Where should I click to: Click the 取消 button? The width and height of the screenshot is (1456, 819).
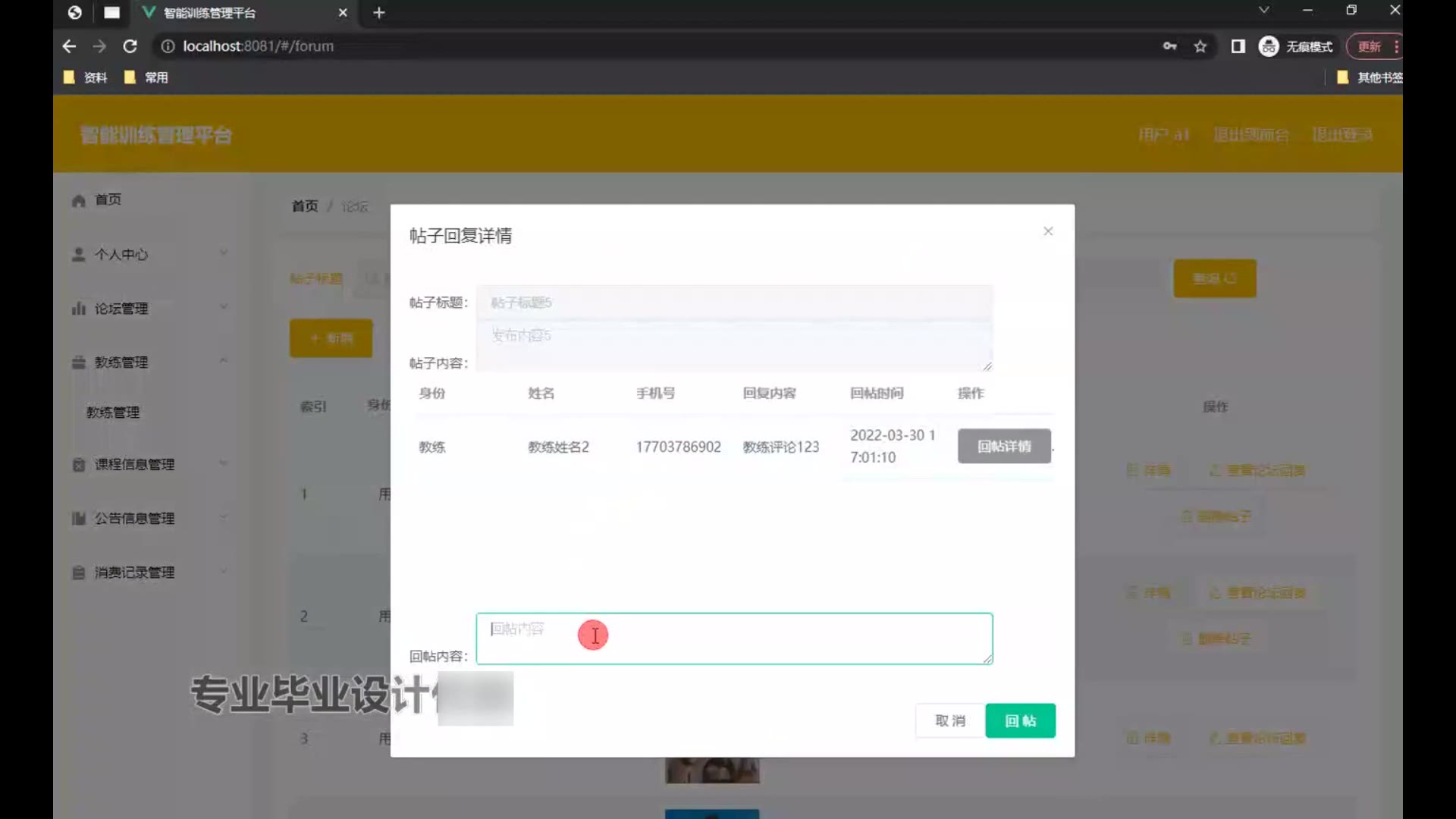click(949, 720)
